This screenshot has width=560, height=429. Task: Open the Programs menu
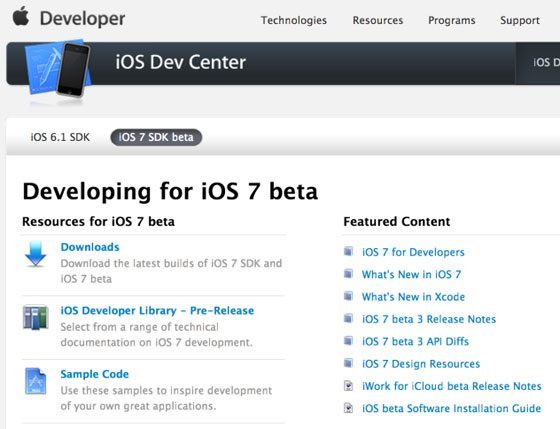point(451,20)
